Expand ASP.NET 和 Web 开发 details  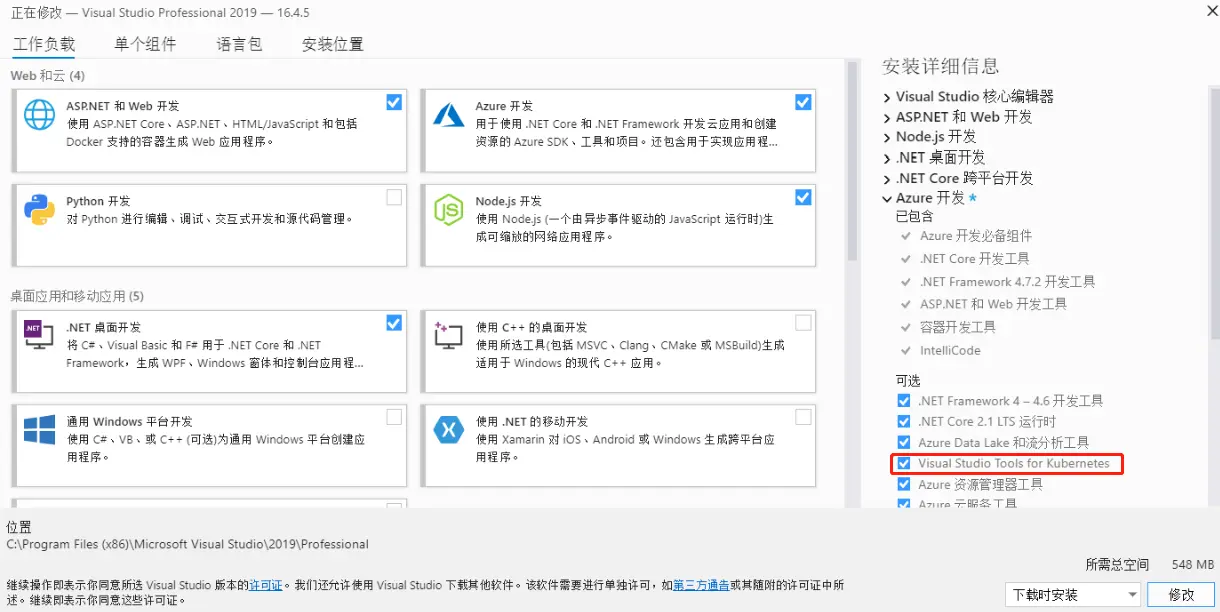pos(887,117)
